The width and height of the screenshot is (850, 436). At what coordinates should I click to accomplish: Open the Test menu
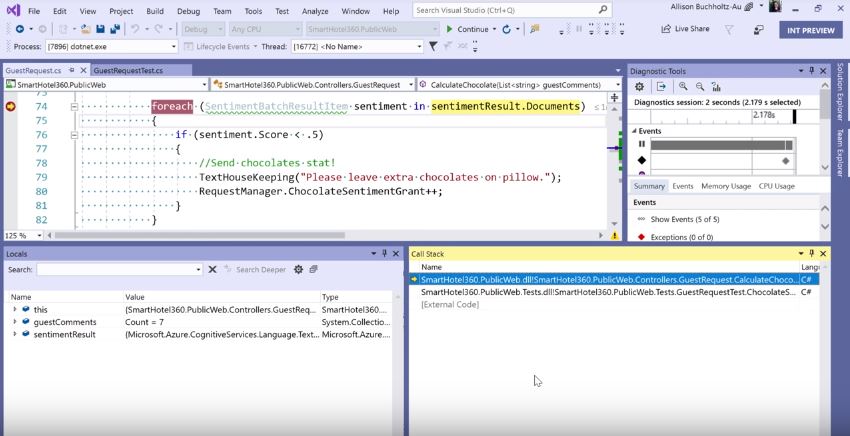point(282,11)
